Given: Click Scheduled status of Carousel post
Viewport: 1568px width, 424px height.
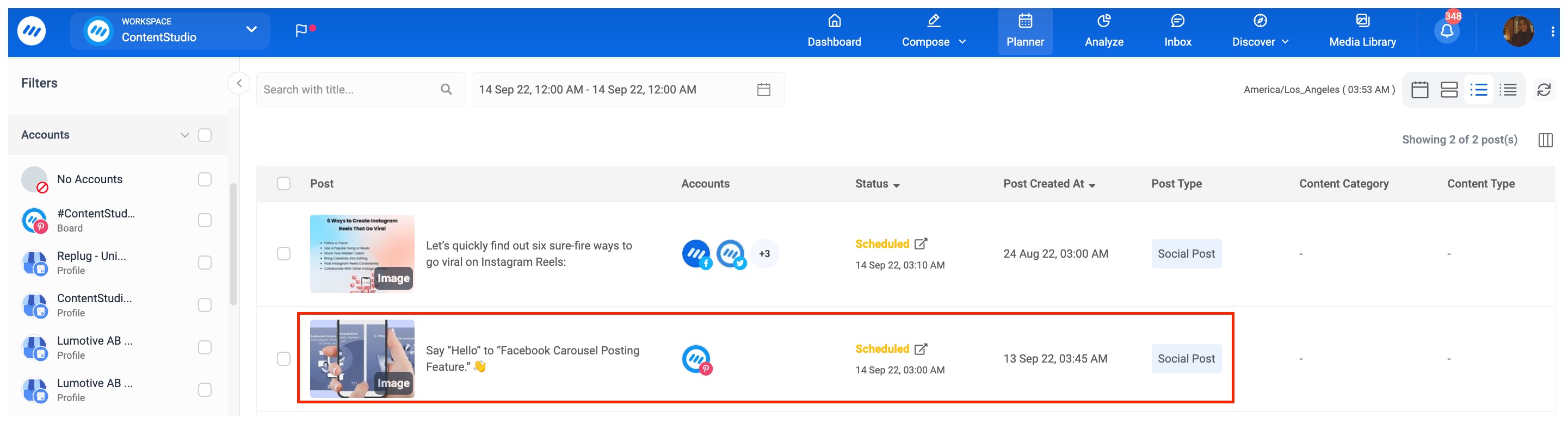Looking at the screenshot, I should click(x=882, y=349).
